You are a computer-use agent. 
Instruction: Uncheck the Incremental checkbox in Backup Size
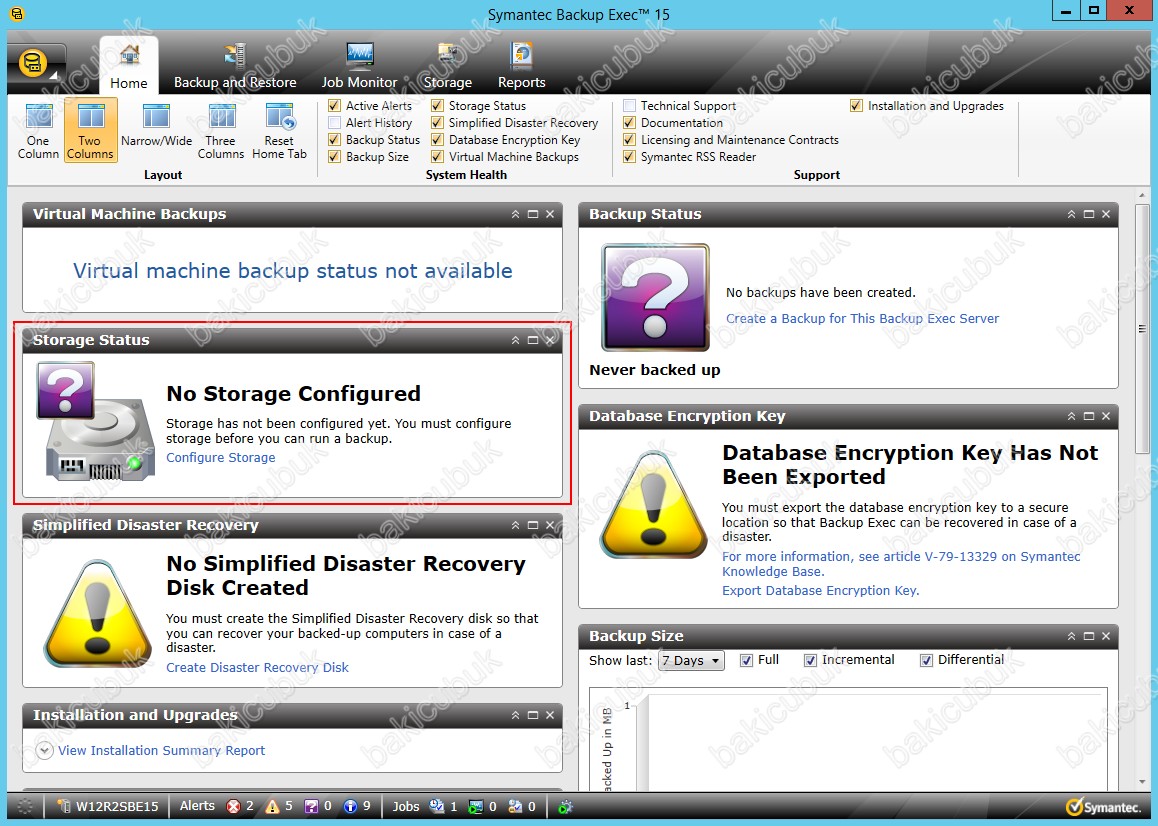[810, 661]
